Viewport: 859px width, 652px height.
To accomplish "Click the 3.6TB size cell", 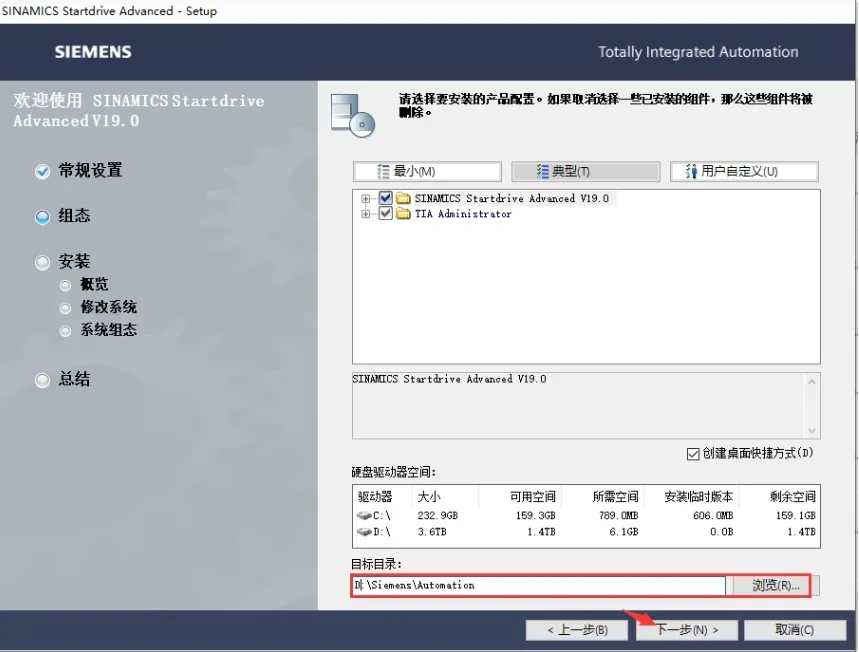I will (x=432, y=531).
